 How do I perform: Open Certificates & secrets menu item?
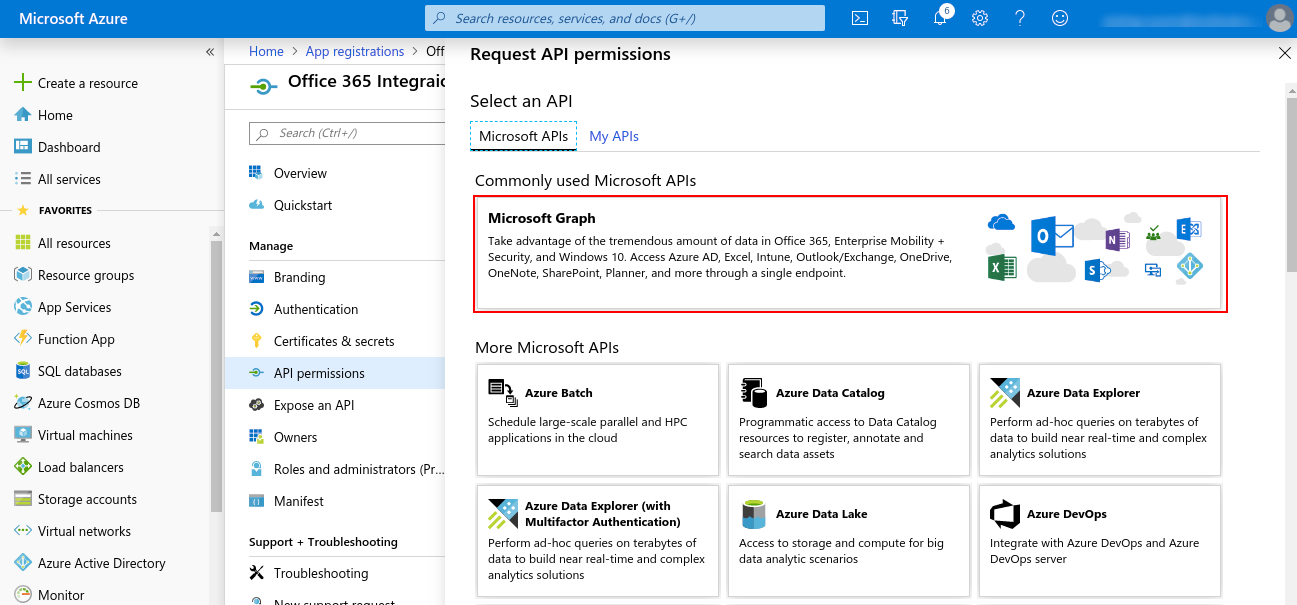[334, 341]
